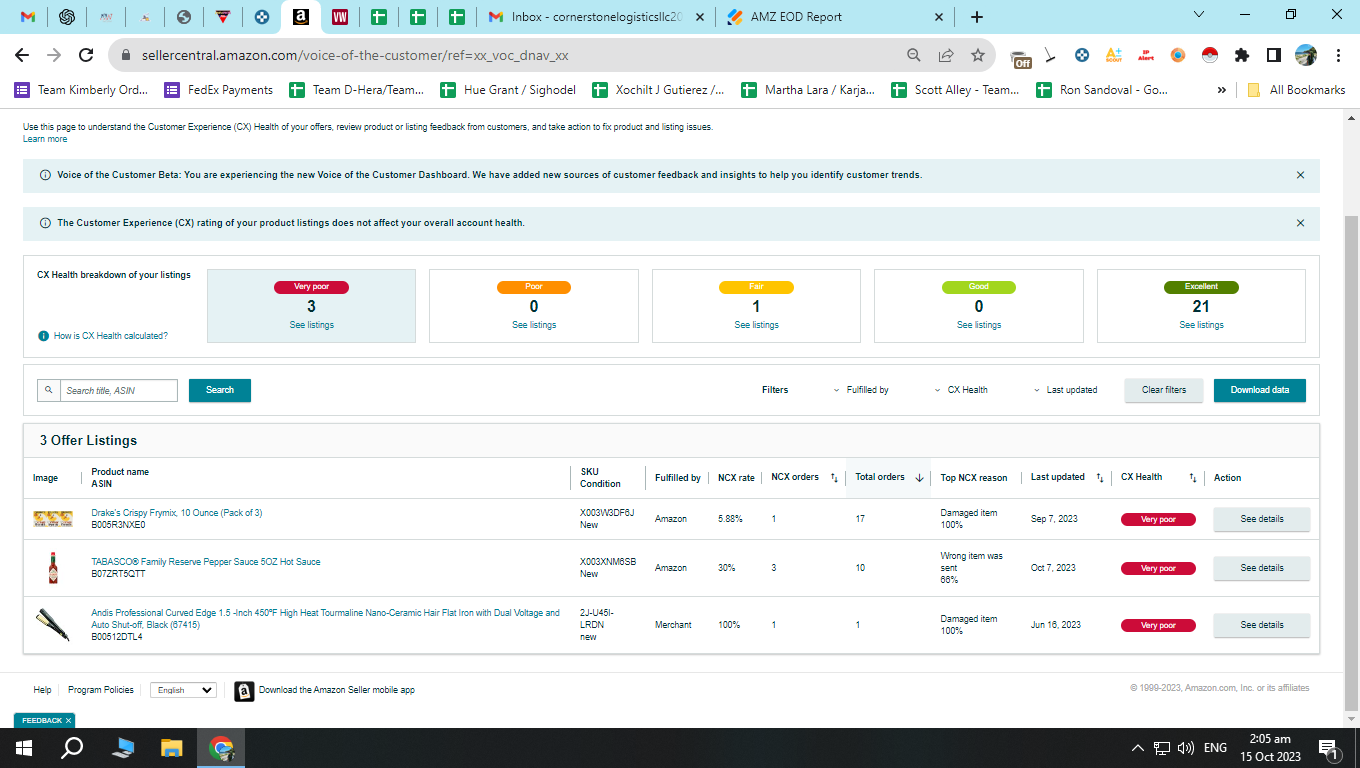Open the Martha Lara bookmark
The height and width of the screenshot is (768, 1360).
[x=808, y=90]
